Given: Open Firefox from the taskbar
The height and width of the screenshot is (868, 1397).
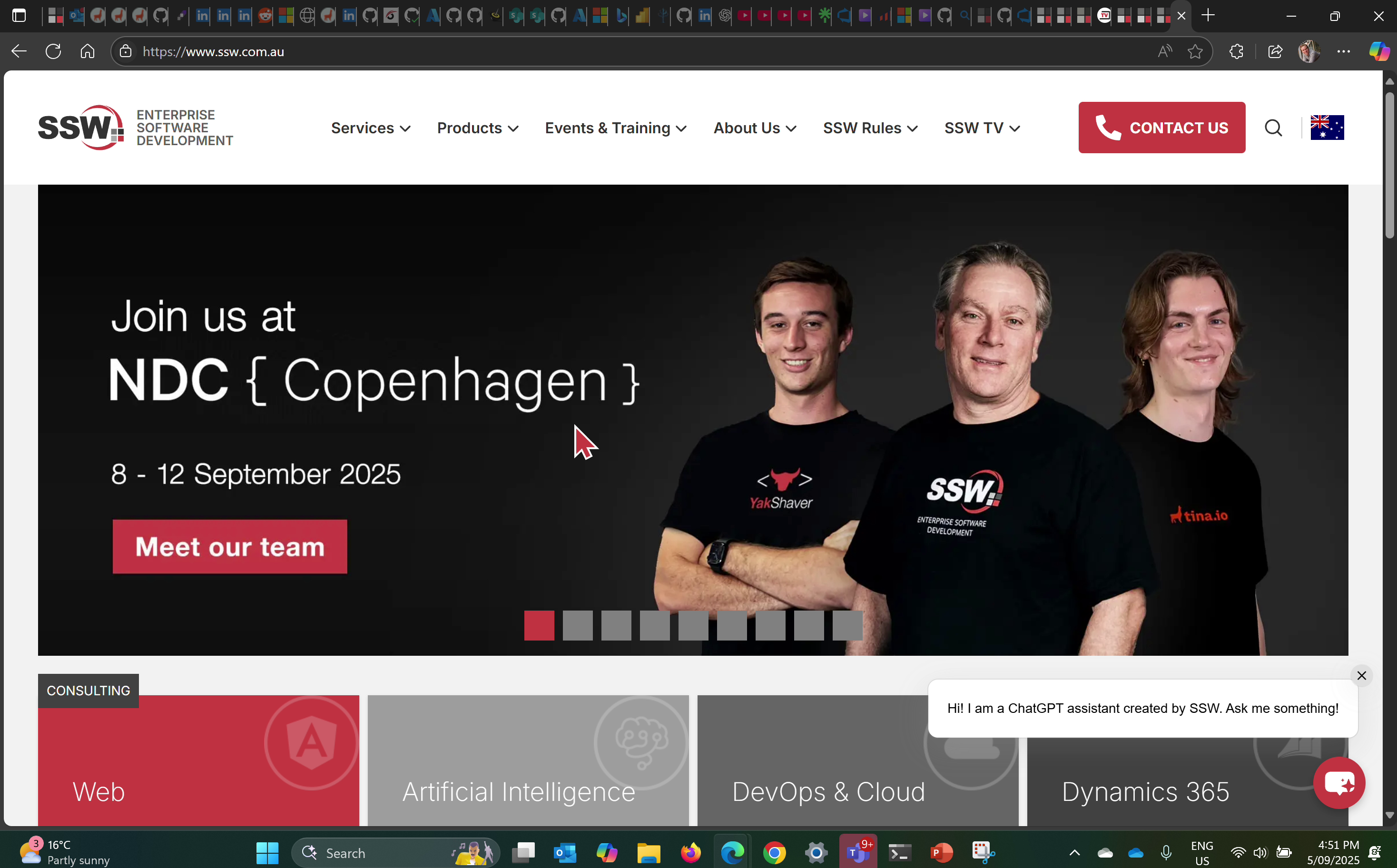Looking at the screenshot, I should pyautogui.click(x=690, y=852).
